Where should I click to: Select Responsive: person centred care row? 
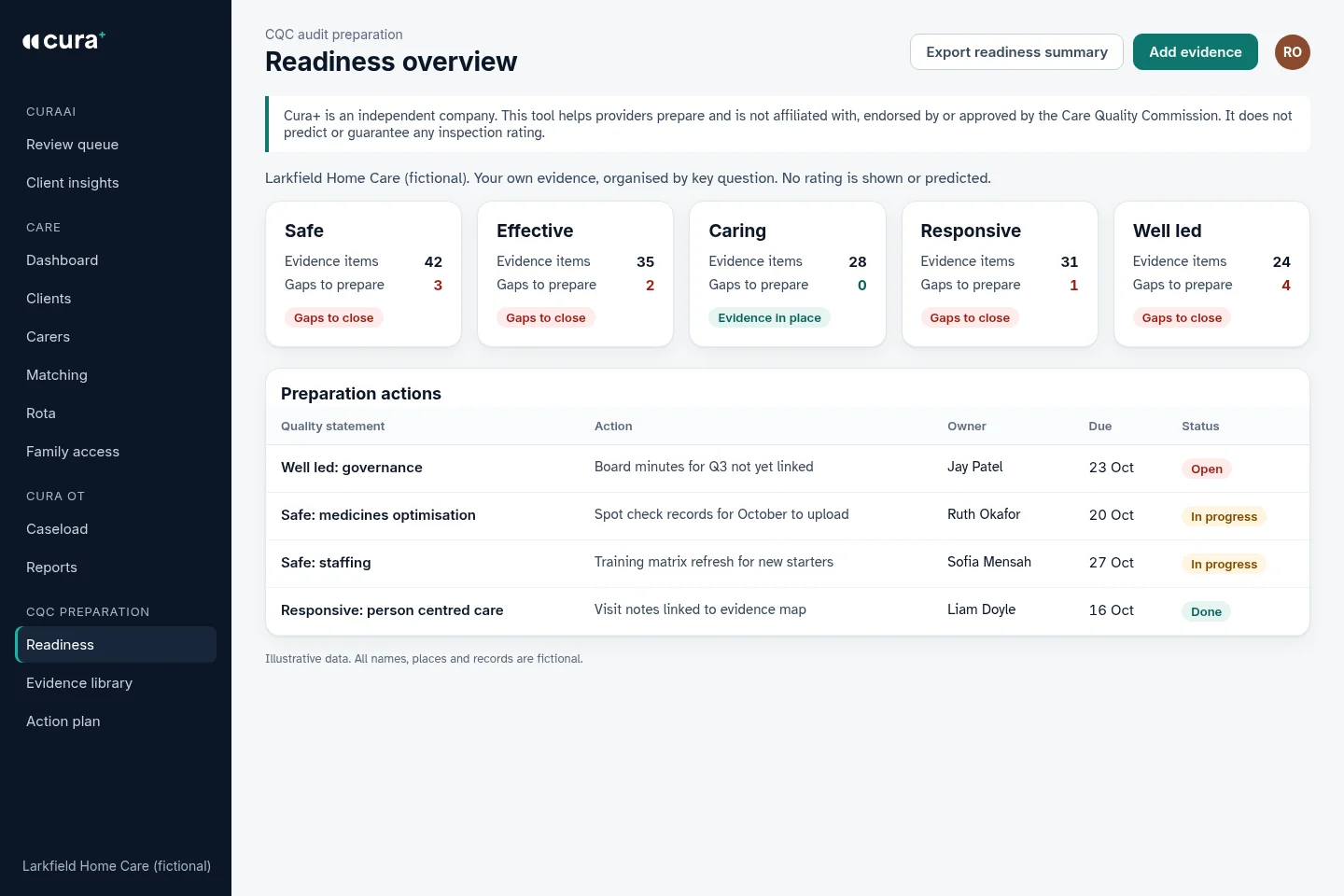(788, 611)
